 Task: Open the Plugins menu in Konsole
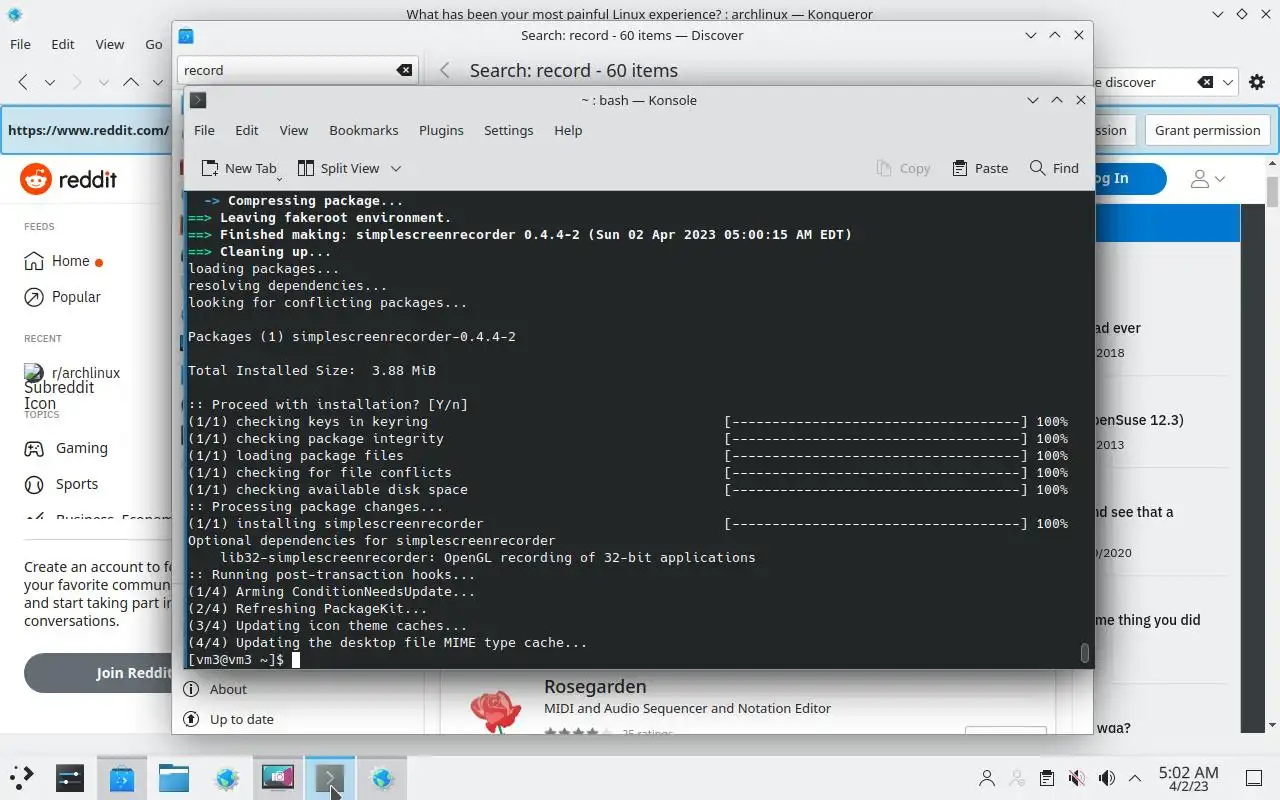pyautogui.click(x=441, y=130)
